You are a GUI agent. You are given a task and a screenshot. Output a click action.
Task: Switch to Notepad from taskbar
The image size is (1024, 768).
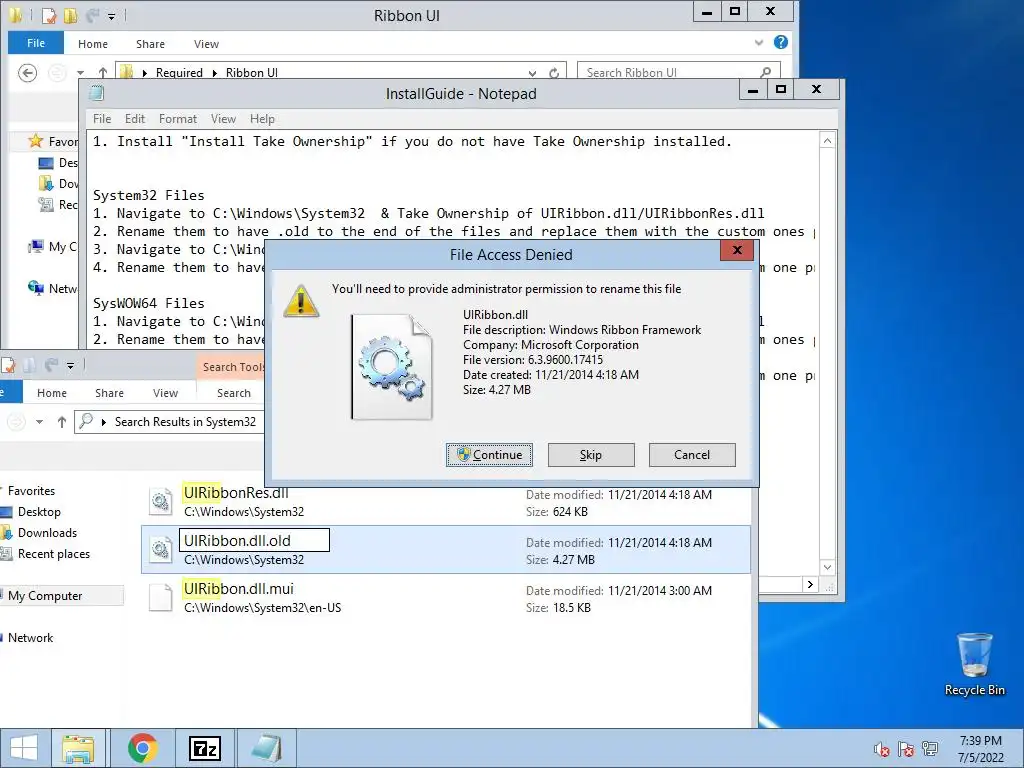pyautogui.click(x=266, y=748)
